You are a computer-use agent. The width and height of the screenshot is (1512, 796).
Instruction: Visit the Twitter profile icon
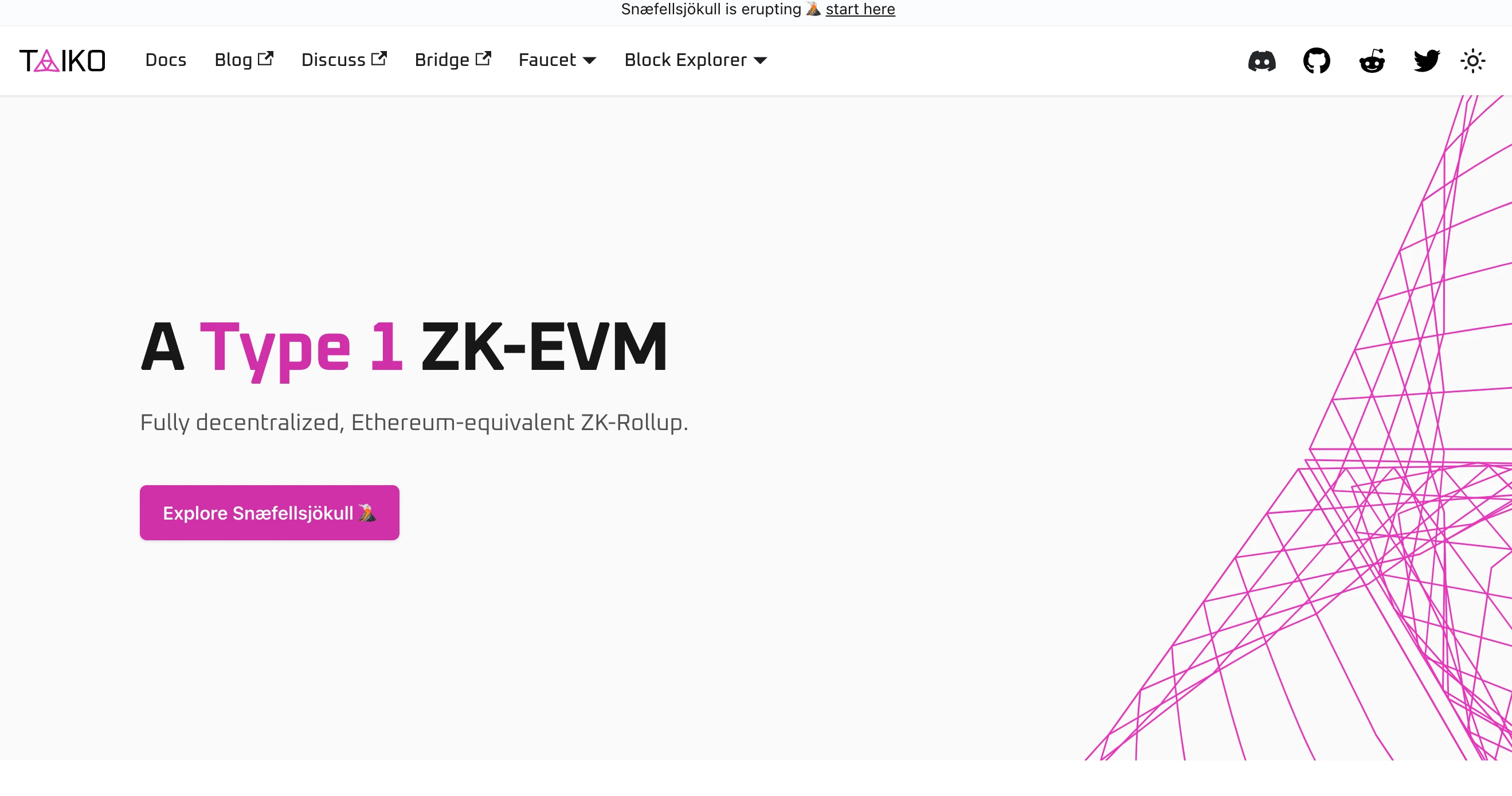pyautogui.click(x=1425, y=60)
